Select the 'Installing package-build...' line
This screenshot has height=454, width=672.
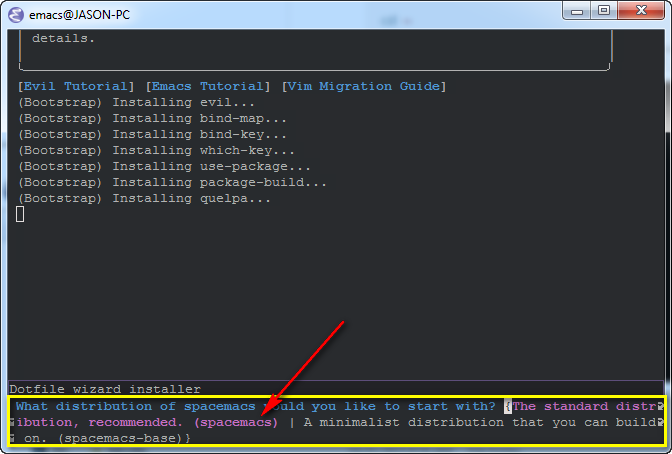pos(172,183)
